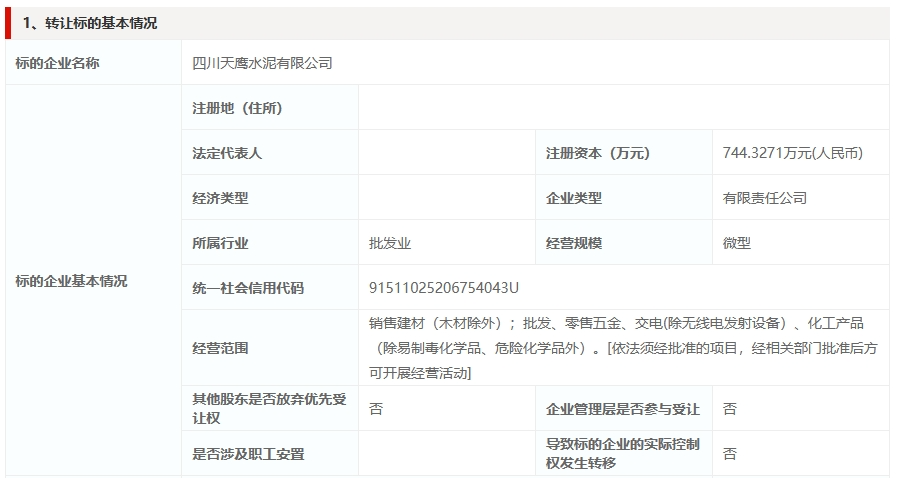Select company name 四川天鹰水泥有限公司
Viewport: 897px width, 478px height.
263,63
